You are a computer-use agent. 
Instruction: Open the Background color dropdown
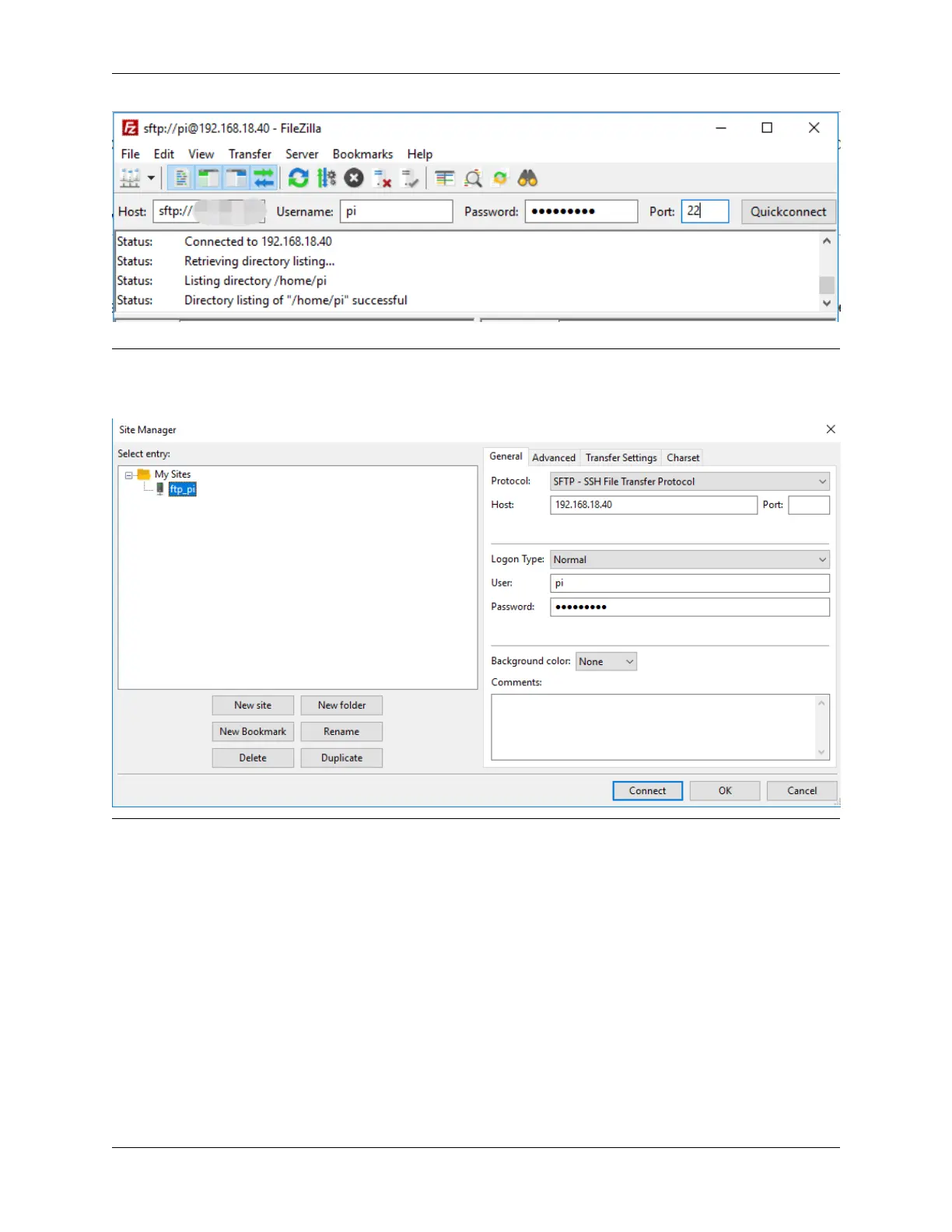coord(606,661)
